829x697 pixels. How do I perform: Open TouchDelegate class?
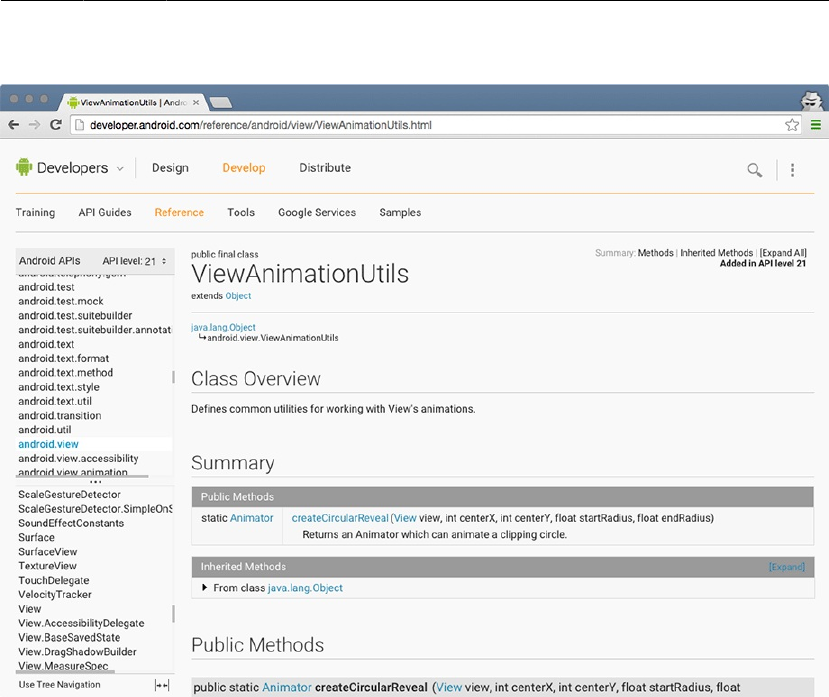click(53, 580)
